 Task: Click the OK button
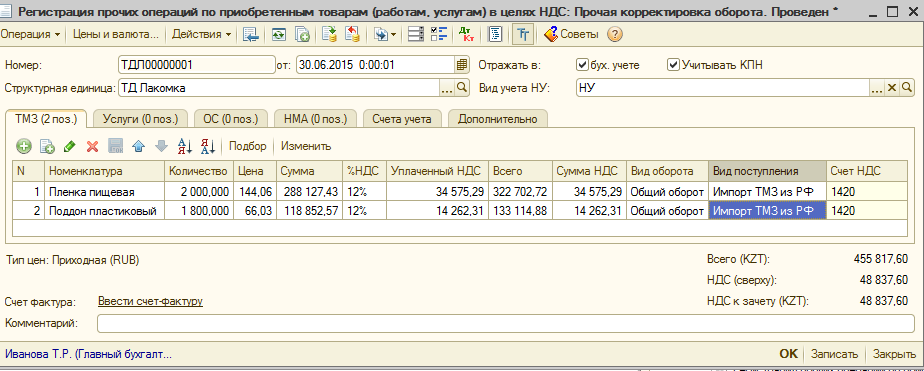tap(788, 354)
